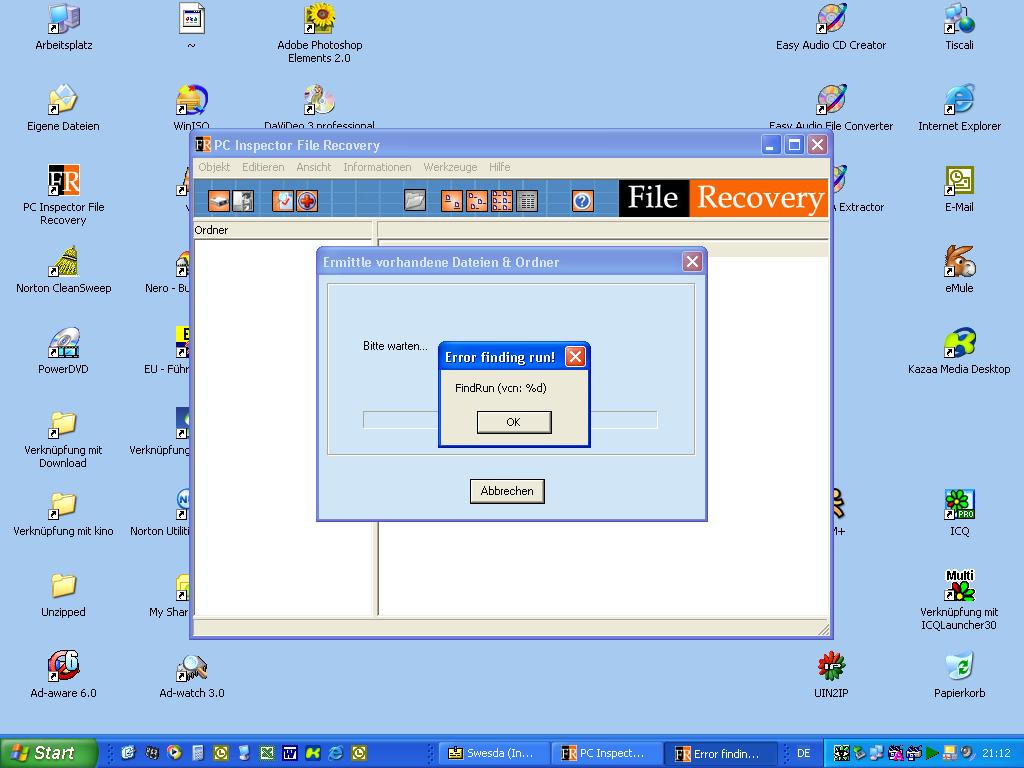Viewport: 1024px width, 768px height.
Task: Click the blue question mark help icon
Action: click(583, 200)
